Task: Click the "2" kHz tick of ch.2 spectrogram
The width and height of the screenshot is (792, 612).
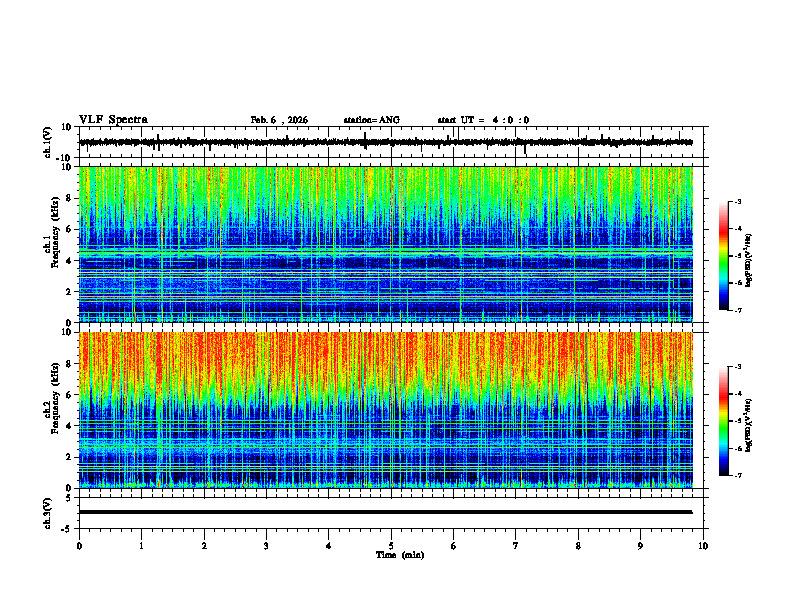Action: tap(69, 457)
